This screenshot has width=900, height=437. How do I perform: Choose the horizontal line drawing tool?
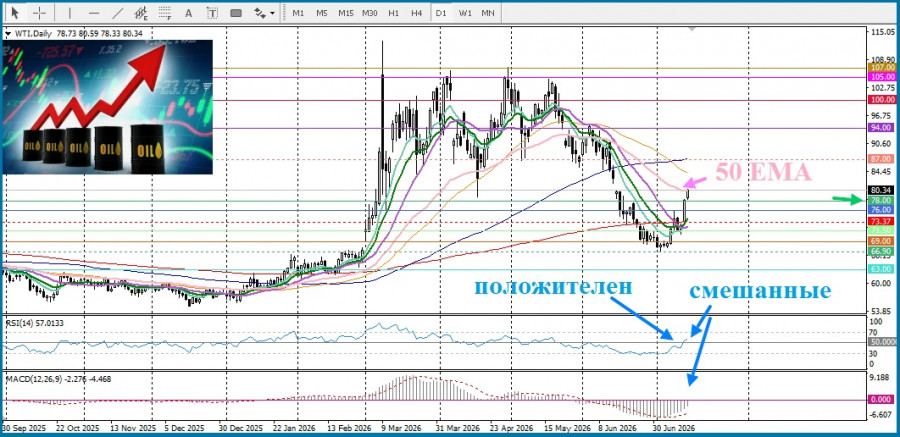pos(94,12)
